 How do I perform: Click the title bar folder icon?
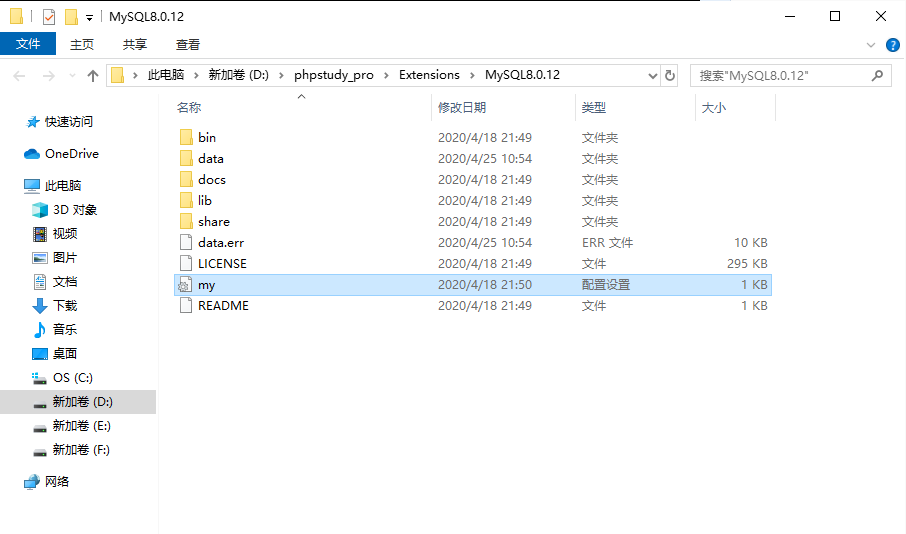17,17
